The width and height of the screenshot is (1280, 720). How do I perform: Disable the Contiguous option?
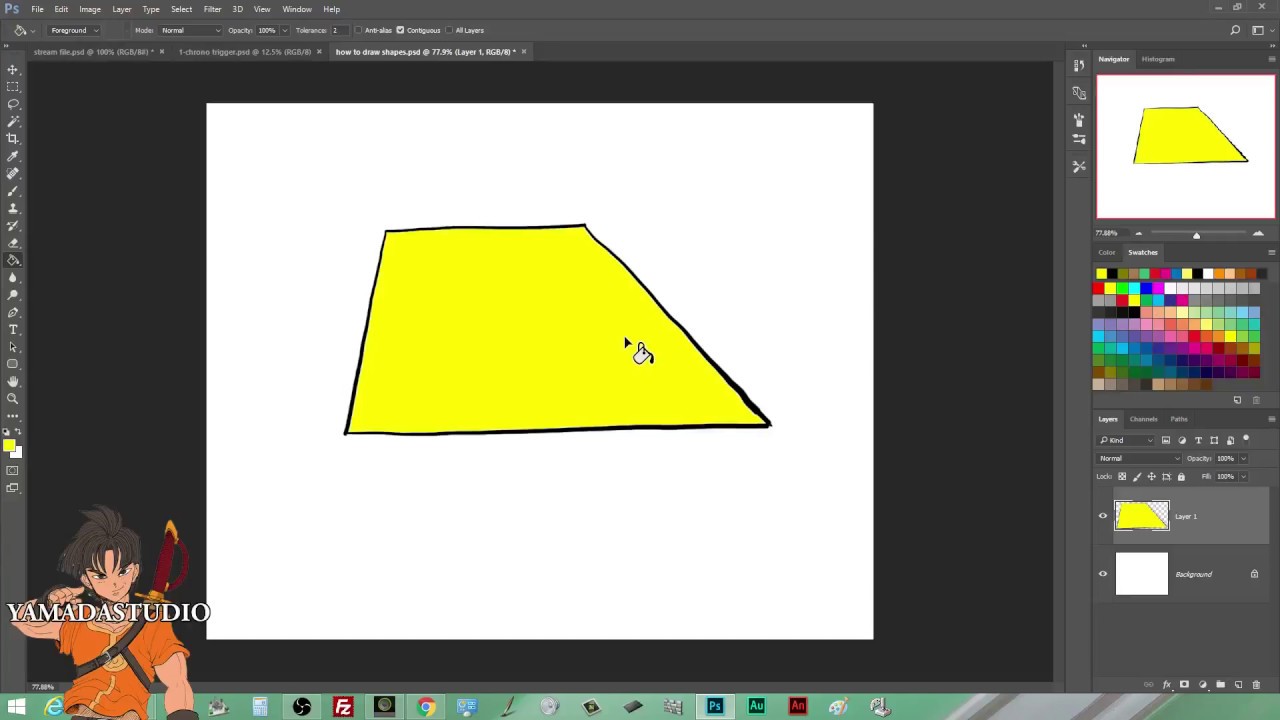pos(401,30)
